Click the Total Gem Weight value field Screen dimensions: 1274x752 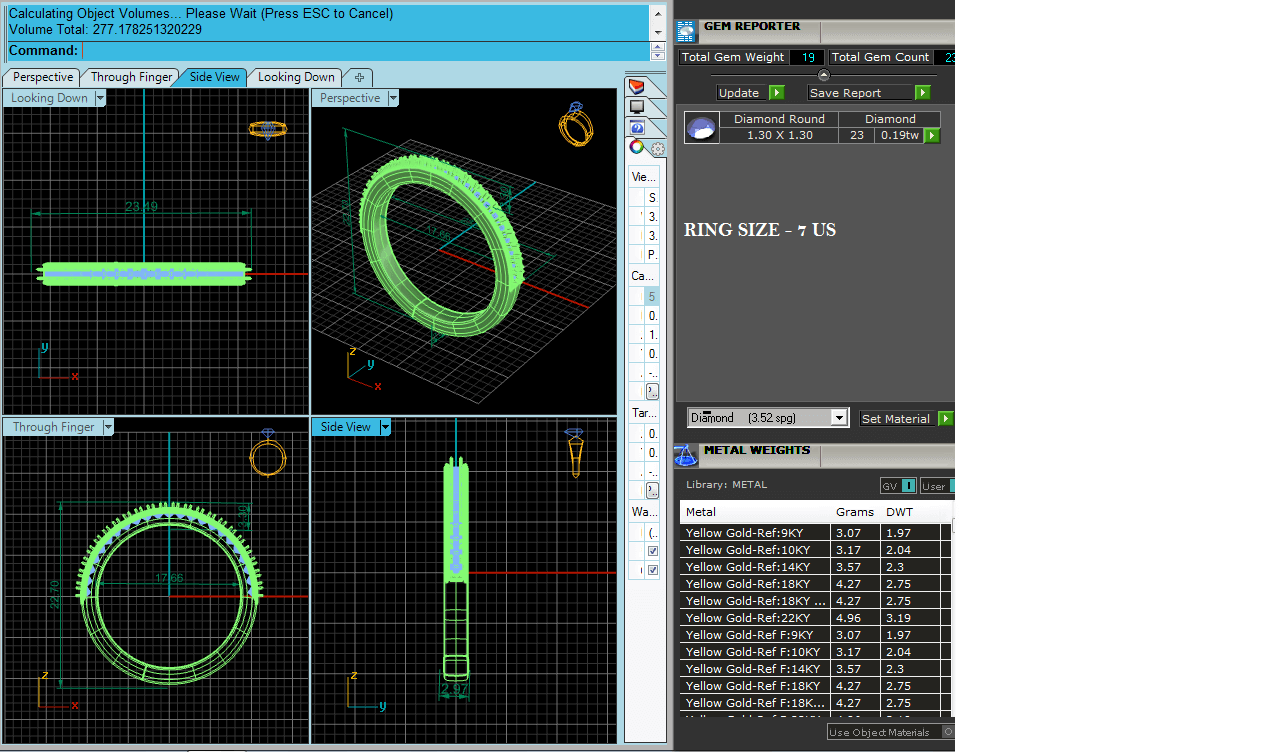click(x=806, y=58)
